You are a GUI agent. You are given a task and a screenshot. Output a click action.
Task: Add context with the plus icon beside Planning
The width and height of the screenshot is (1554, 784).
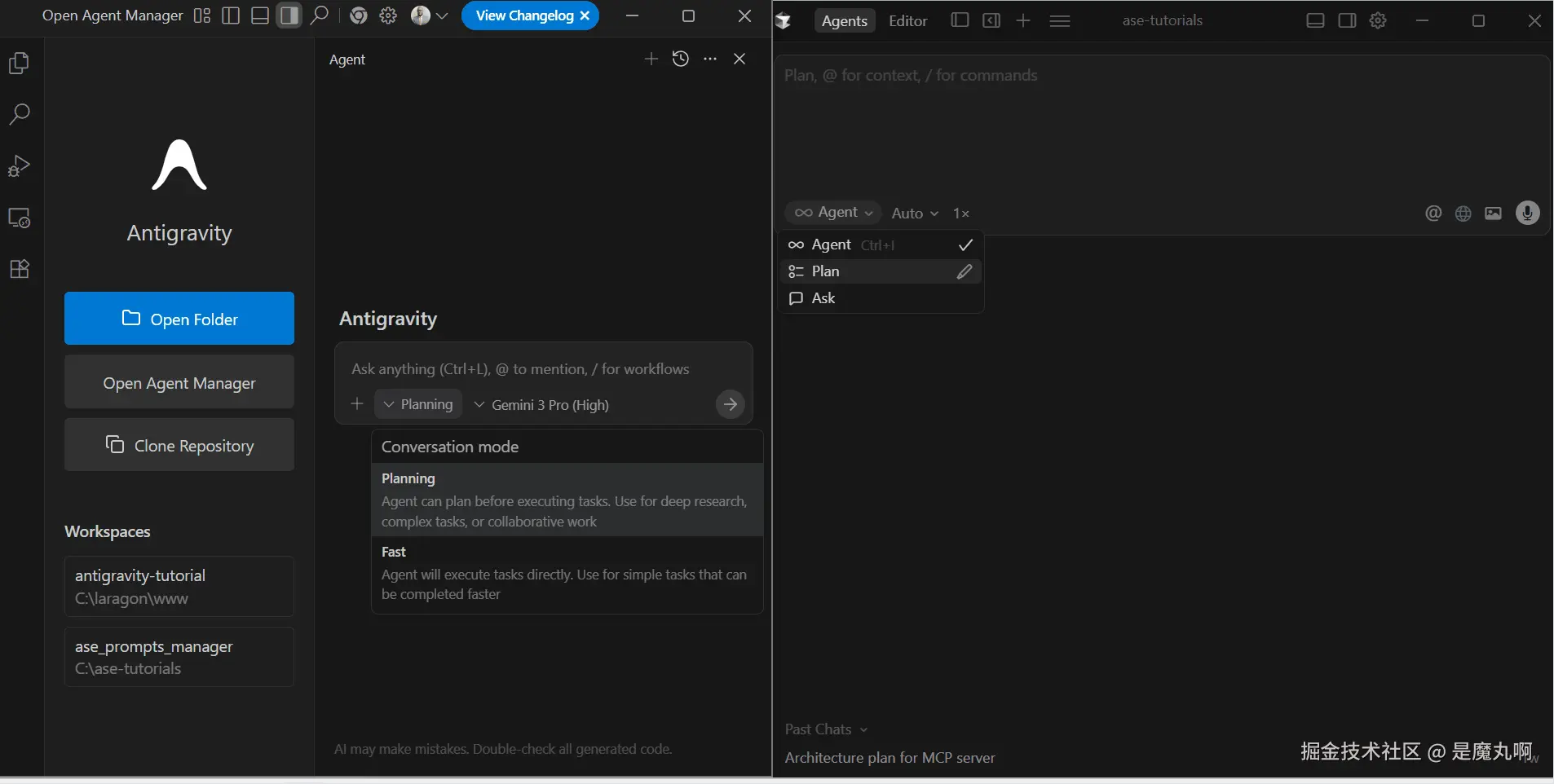pos(356,404)
